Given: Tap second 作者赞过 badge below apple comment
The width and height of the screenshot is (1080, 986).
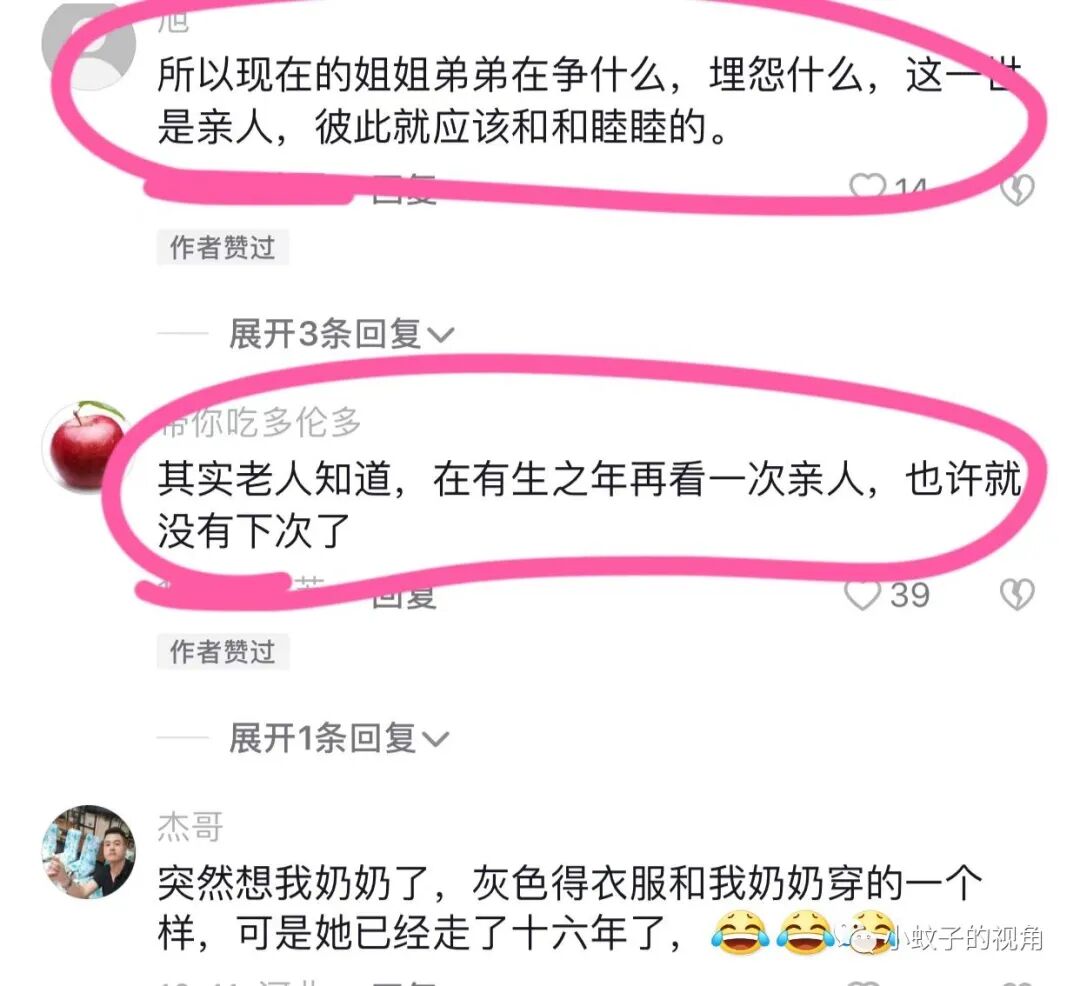Looking at the screenshot, I should coord(222,652).
